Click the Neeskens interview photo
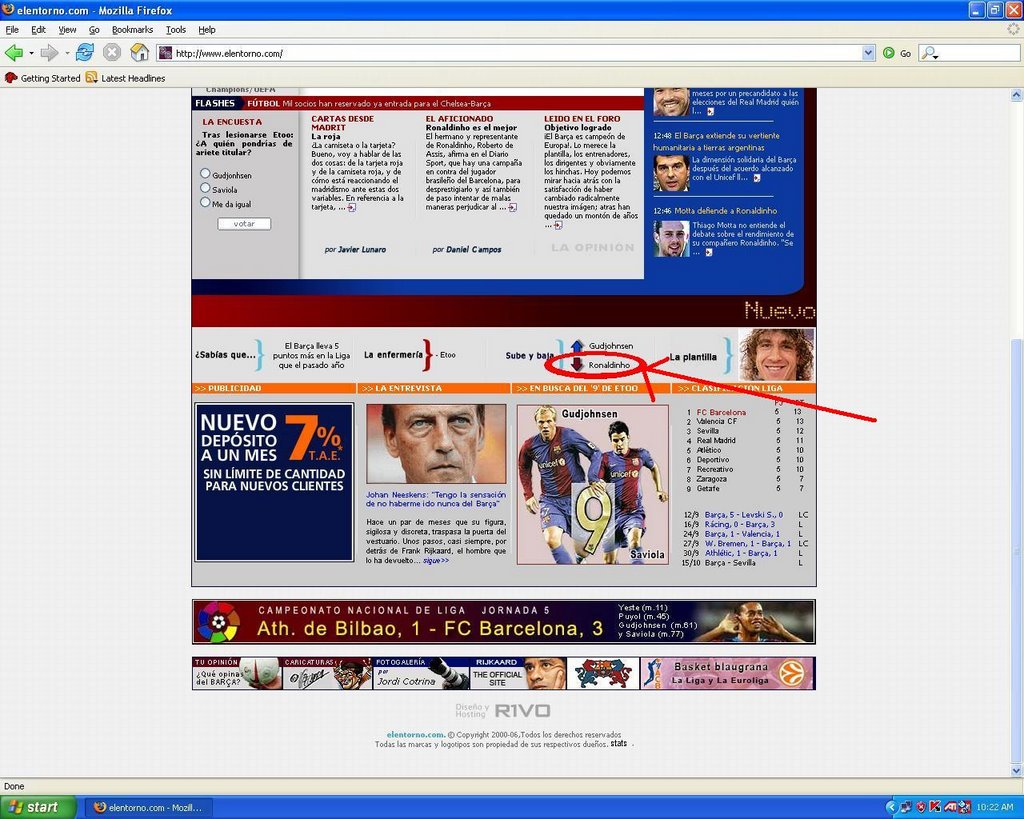Viewport: 1024px width, 819px height. point(436,444)
